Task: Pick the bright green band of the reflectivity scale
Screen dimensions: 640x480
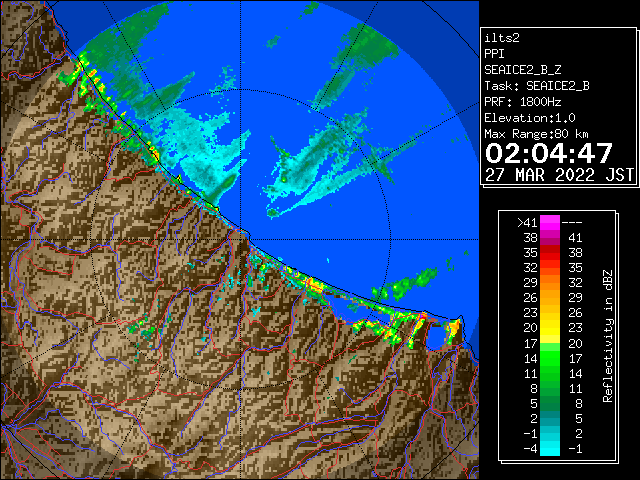Action: [550, 358]
